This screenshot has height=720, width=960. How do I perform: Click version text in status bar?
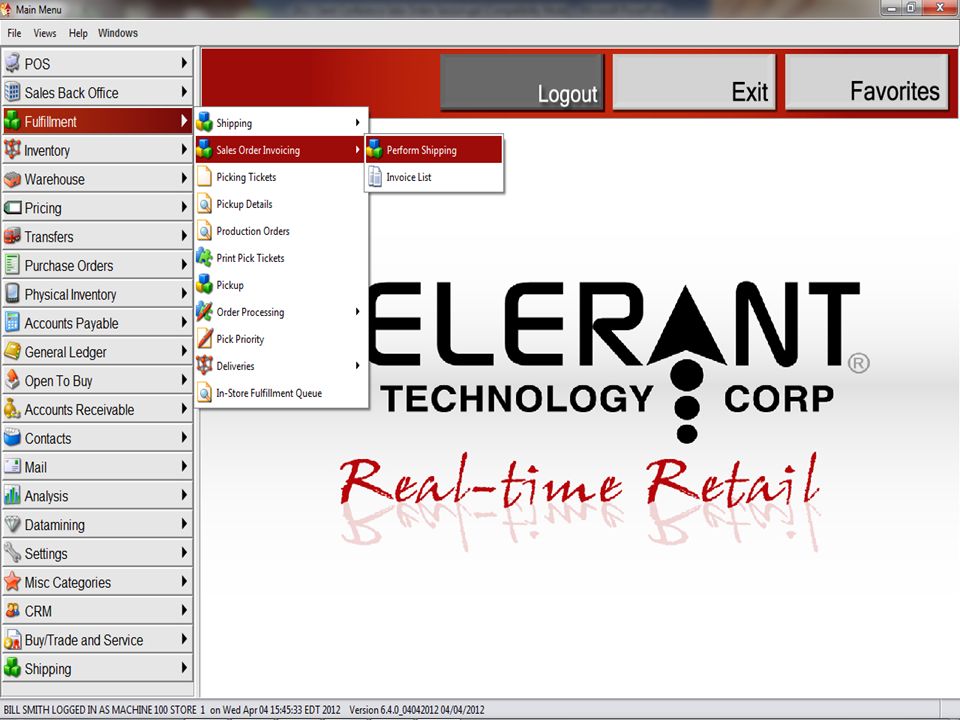(417, 710)
